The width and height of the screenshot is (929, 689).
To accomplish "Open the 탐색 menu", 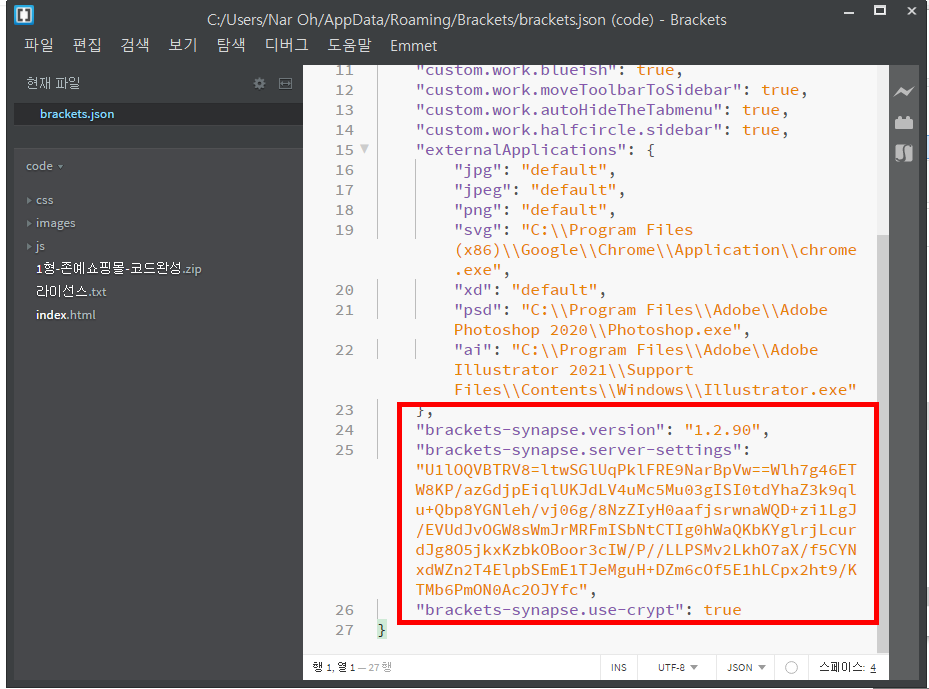I will [x=231, y=45].
